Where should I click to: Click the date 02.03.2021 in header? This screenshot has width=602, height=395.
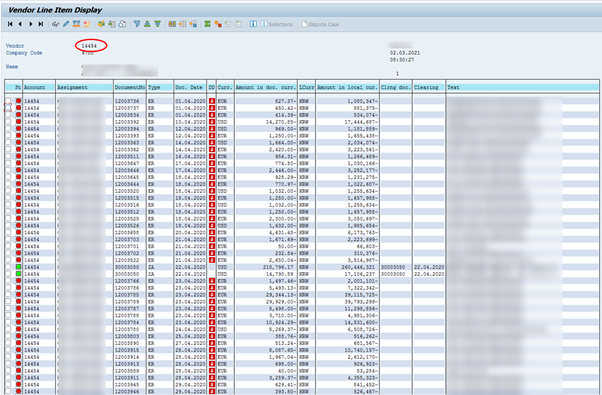tap(405, 53)
